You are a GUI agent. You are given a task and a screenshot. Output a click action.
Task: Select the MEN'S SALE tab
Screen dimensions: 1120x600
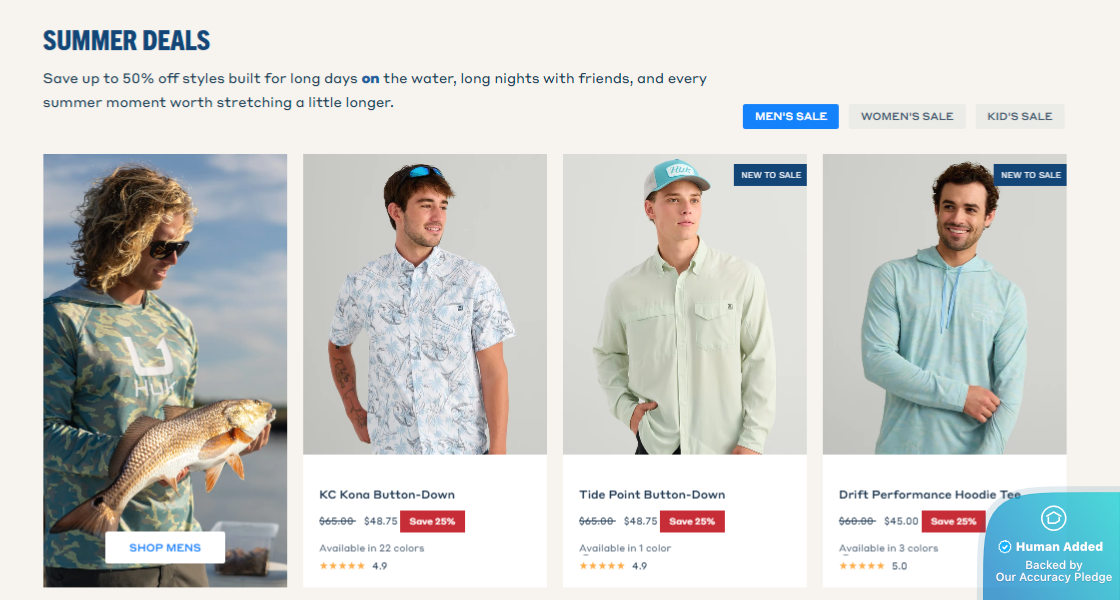791,116
